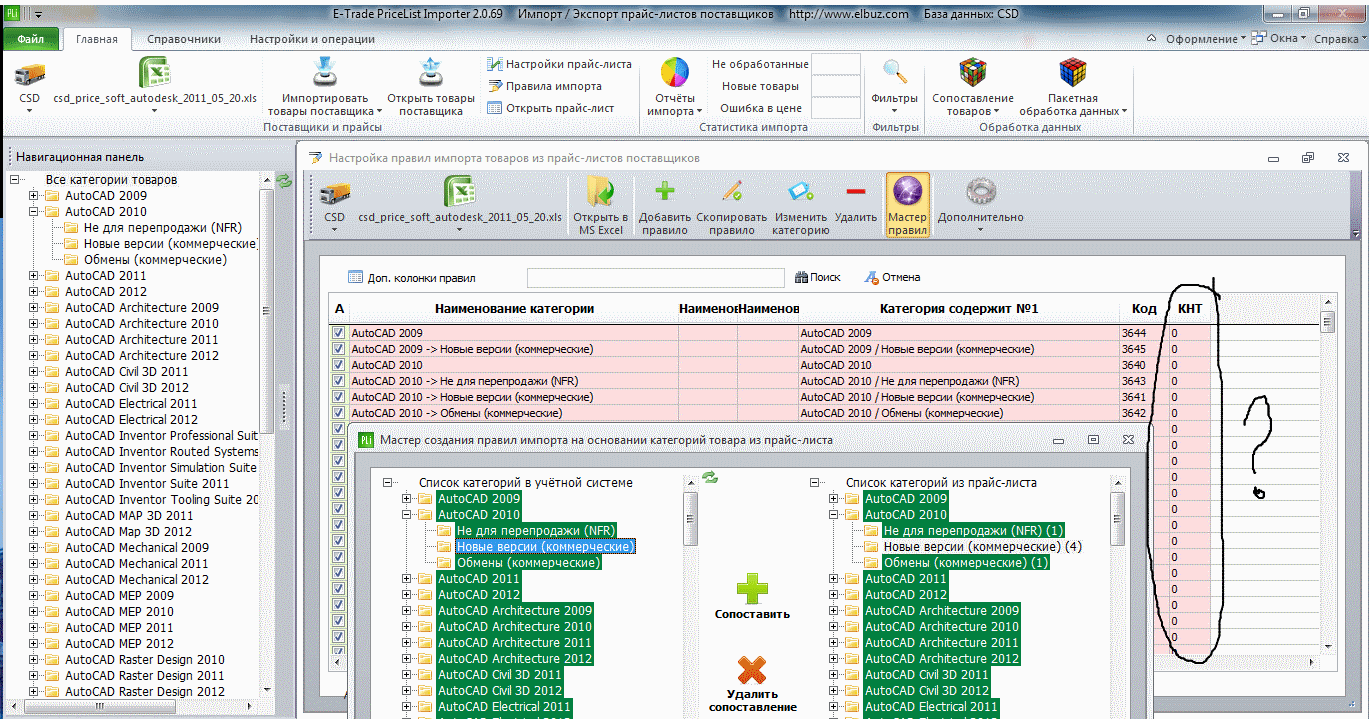Open Дополнительно gear icon
The image size is (1369, 719).
[x=980, y=192]
